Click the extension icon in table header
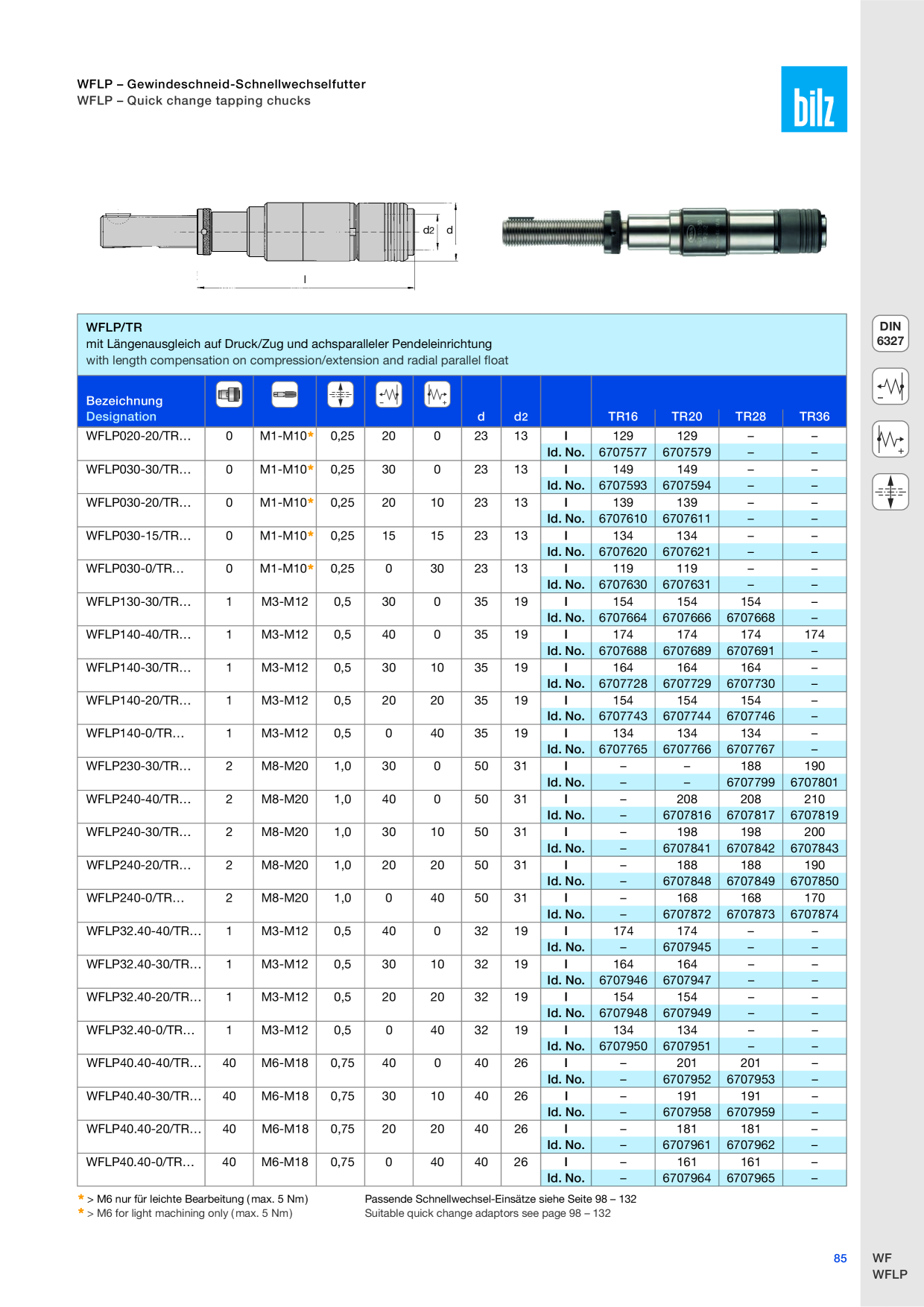This screenshot has width=924, height=1307. [437, 393]
